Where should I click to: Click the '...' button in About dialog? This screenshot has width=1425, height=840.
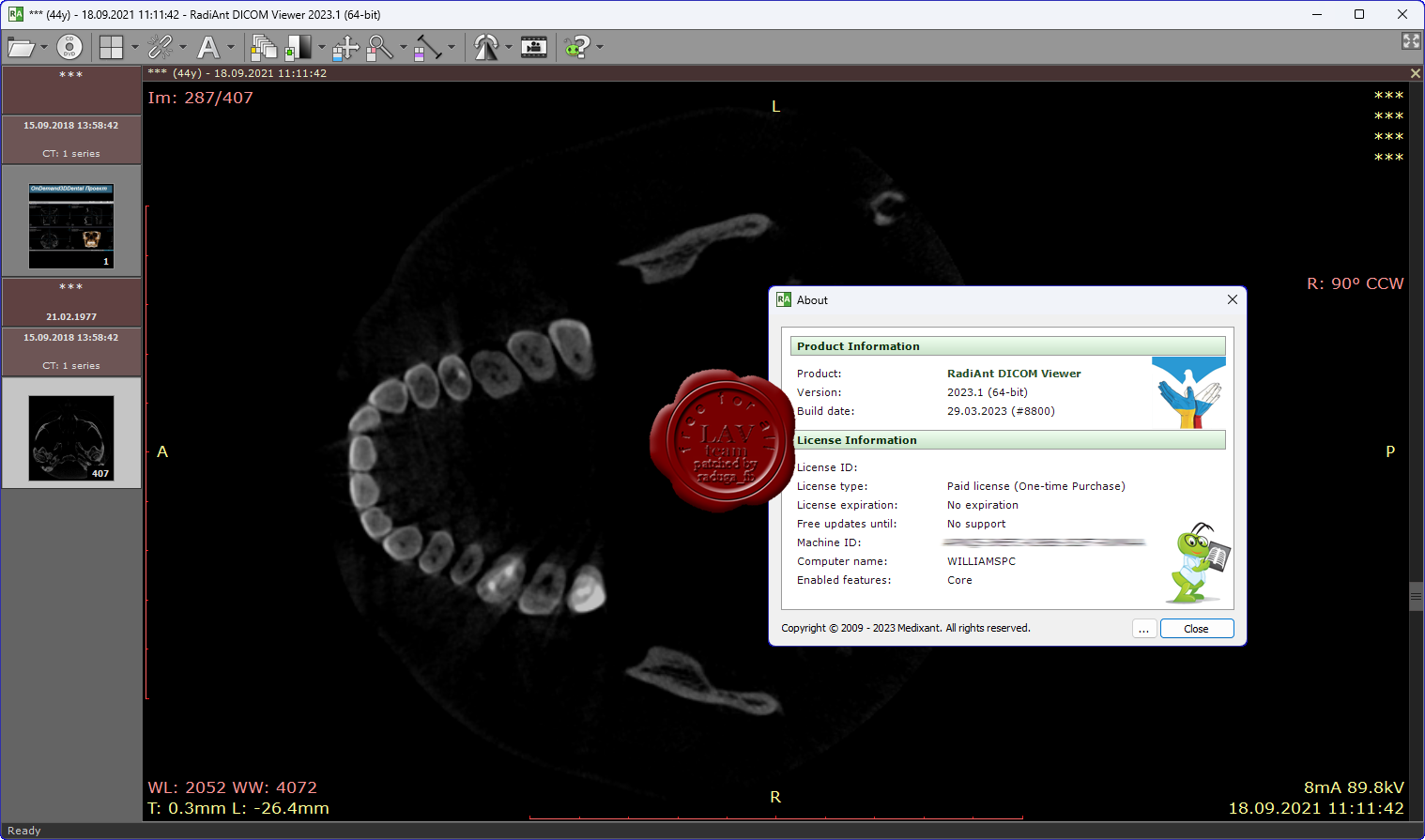click(1143, 629)
